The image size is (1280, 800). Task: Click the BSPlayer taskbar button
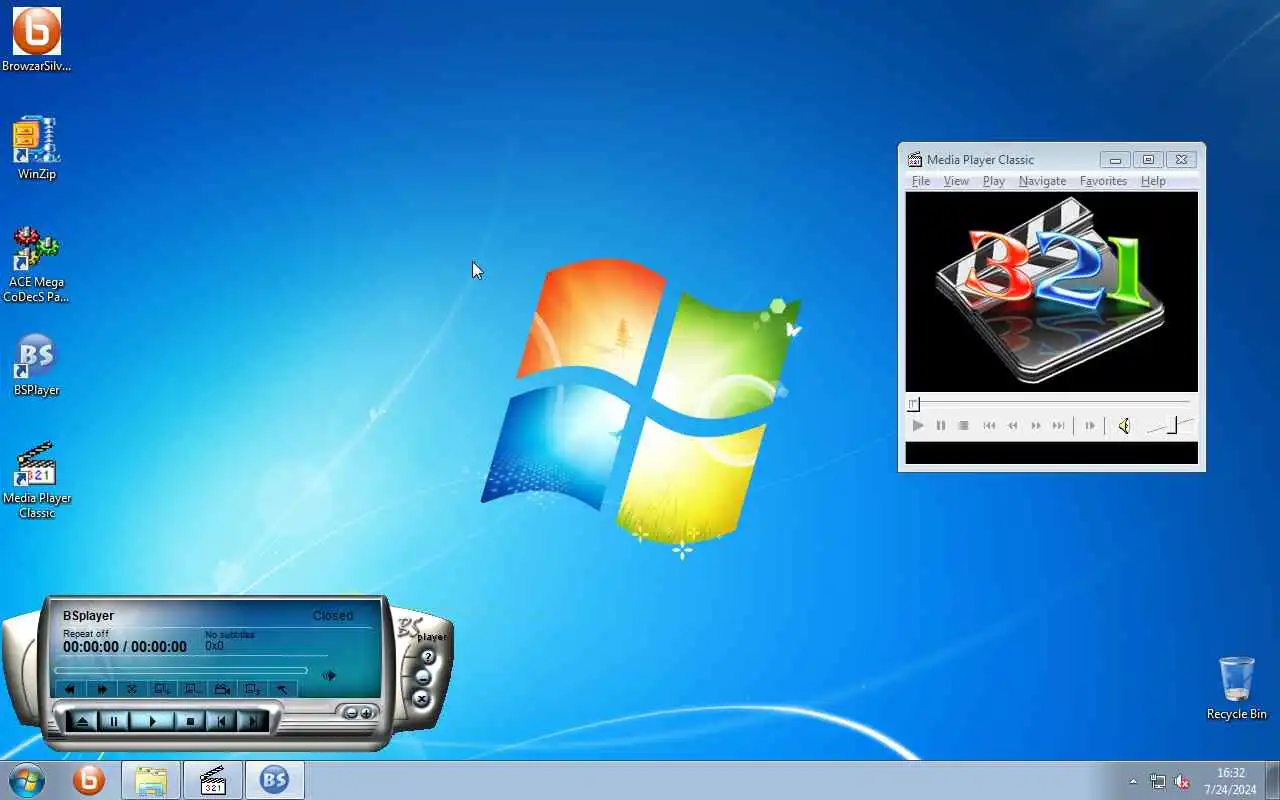tap(274, 780)
